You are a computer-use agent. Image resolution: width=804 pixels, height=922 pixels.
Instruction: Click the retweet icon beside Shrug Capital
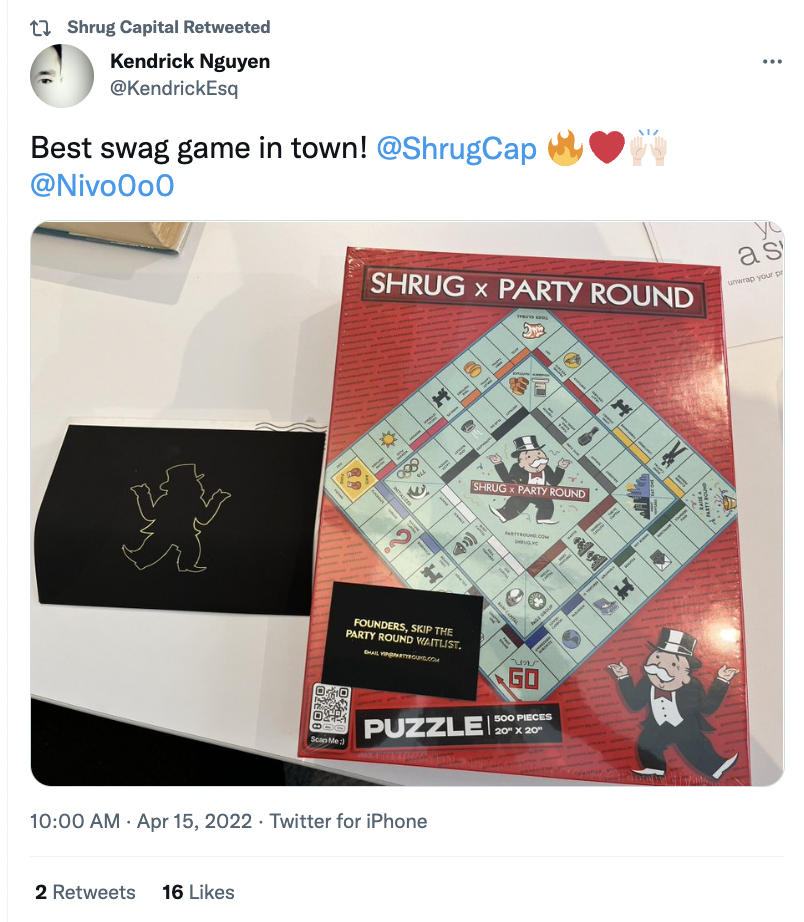(x=40, y=28)
